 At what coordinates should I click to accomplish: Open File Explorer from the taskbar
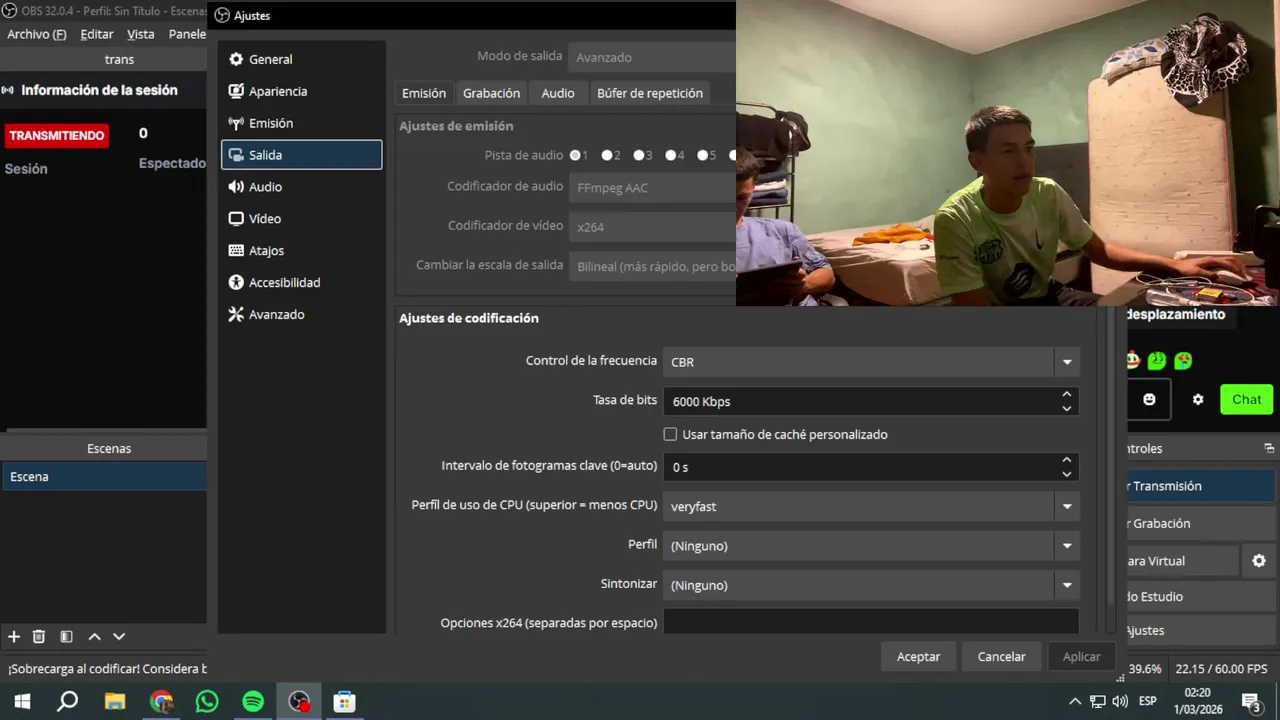(x=115, y=702)
